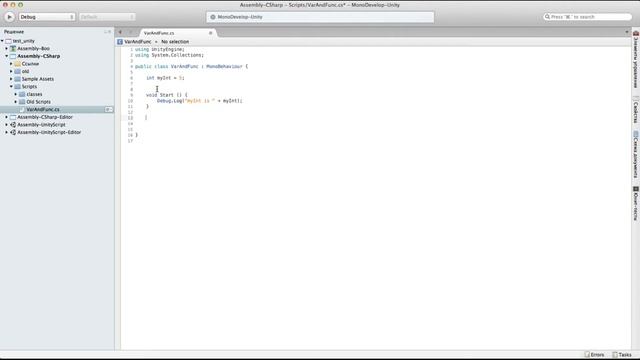Open the No selection member breadcrumb
The height and width of the screenshot is (360, 640).
(175, 42)
